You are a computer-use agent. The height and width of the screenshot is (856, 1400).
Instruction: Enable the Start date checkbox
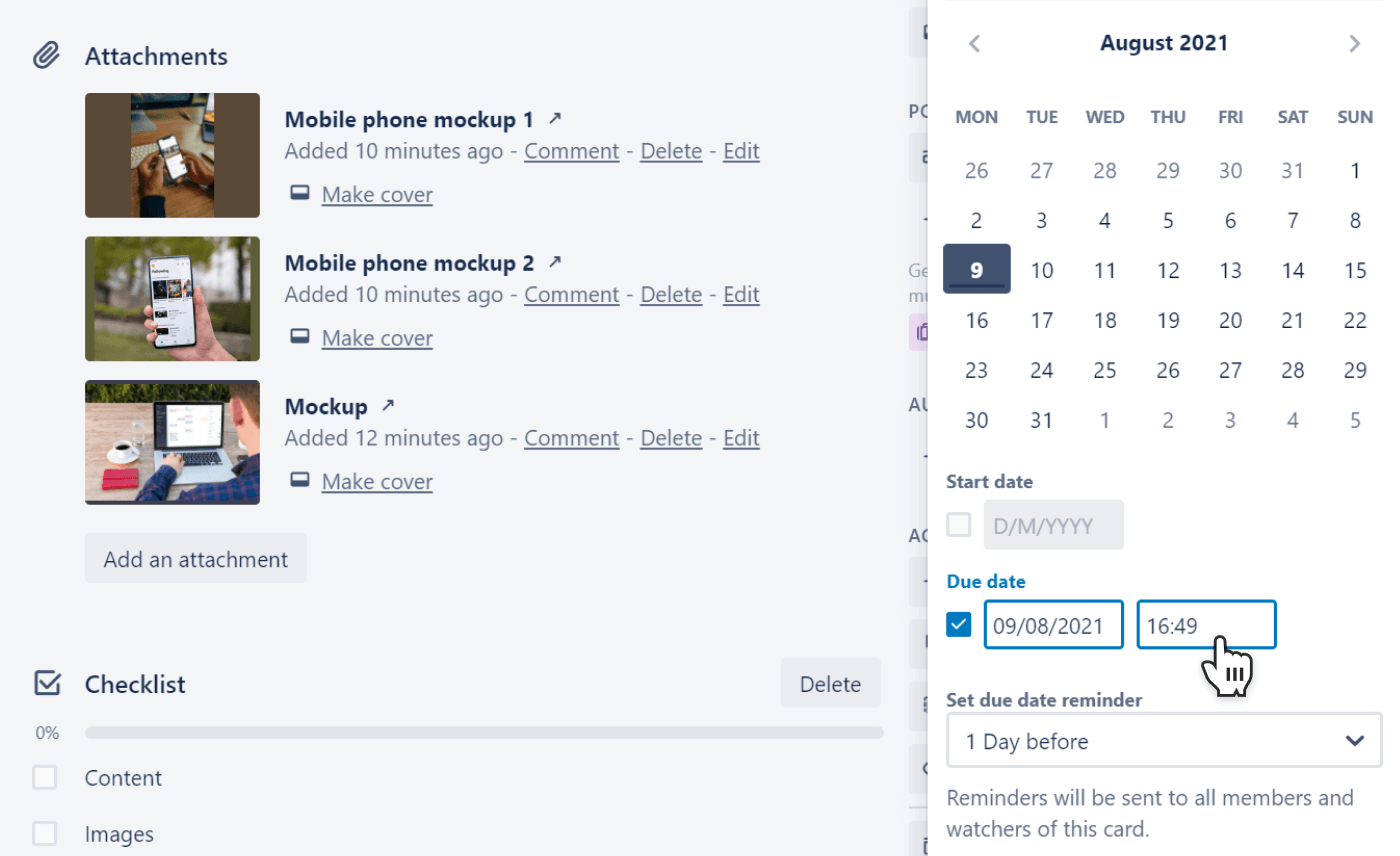point(958,524)
